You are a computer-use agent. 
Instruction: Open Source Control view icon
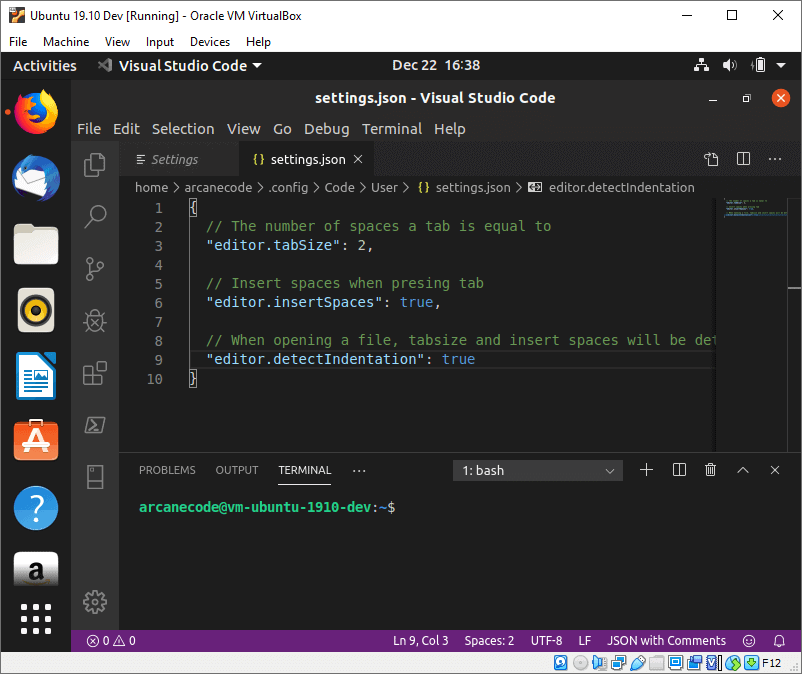coord(95,269)
